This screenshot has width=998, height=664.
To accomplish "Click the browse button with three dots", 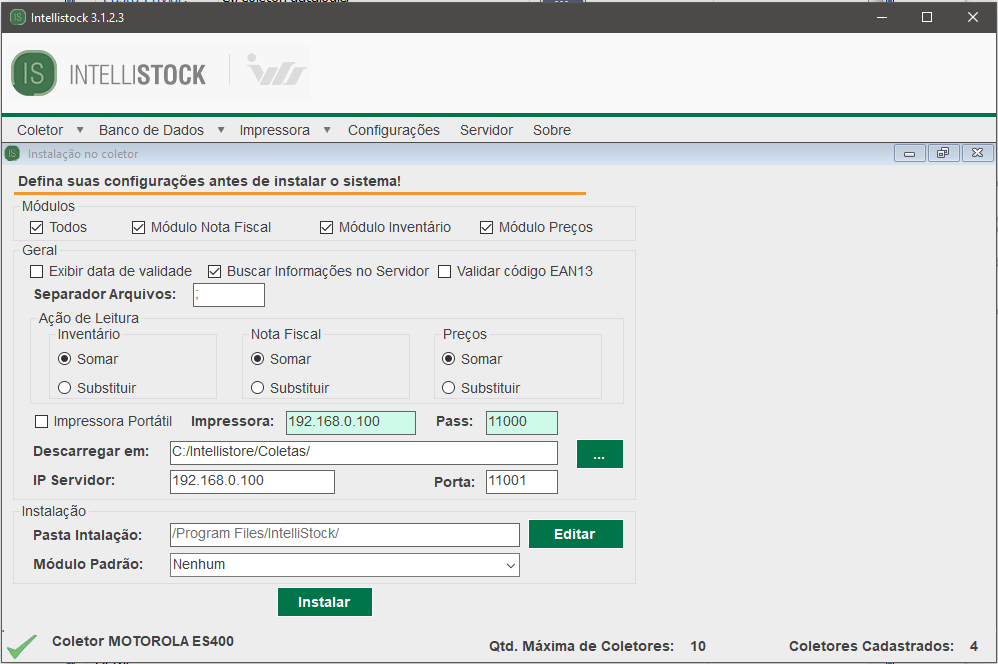I will (x=599, y=454).
